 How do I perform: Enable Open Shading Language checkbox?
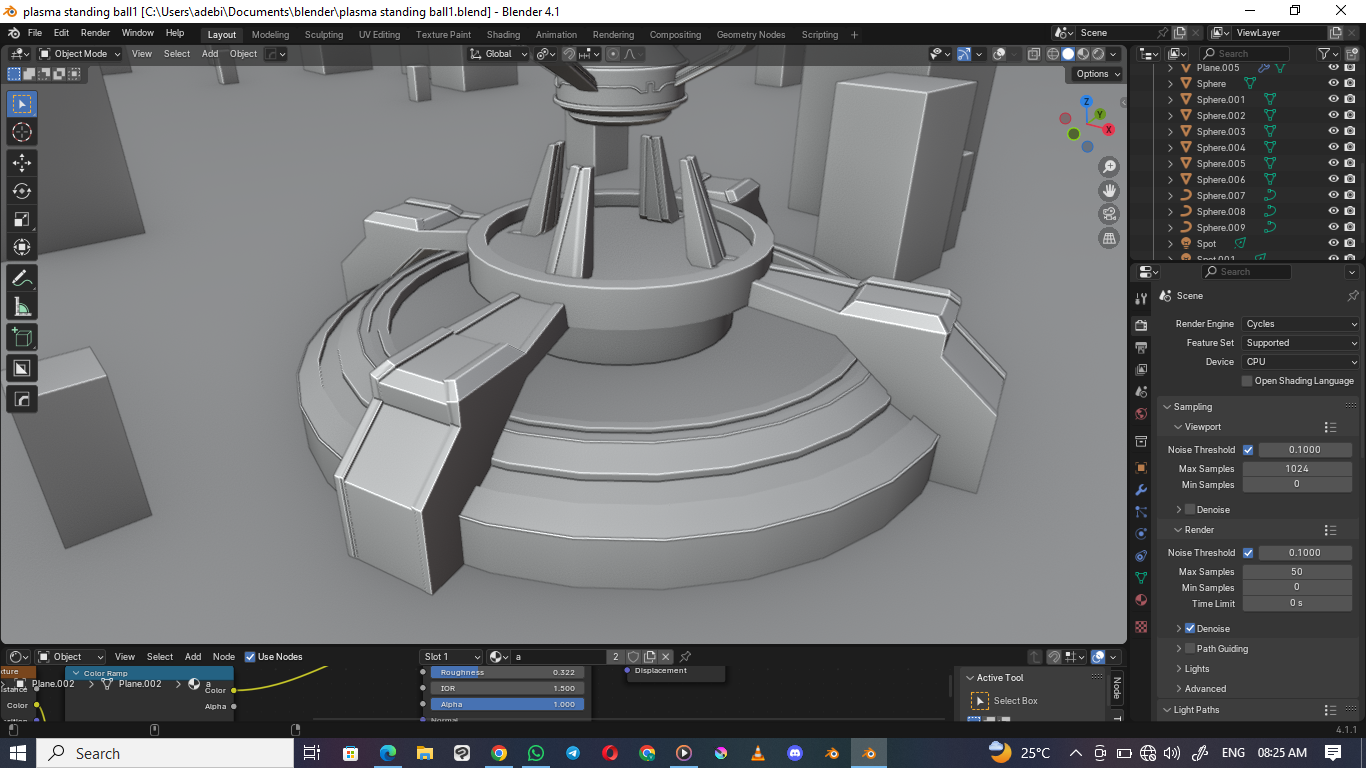pos(1247,381)
